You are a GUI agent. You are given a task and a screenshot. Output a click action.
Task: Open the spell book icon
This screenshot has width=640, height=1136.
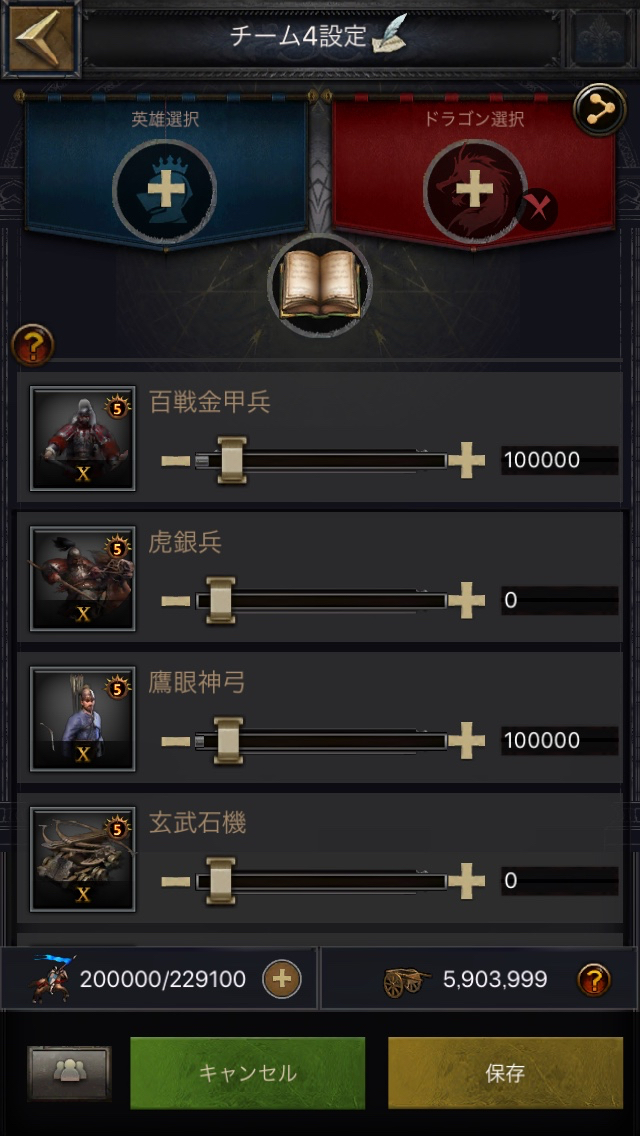click(320, 285)
